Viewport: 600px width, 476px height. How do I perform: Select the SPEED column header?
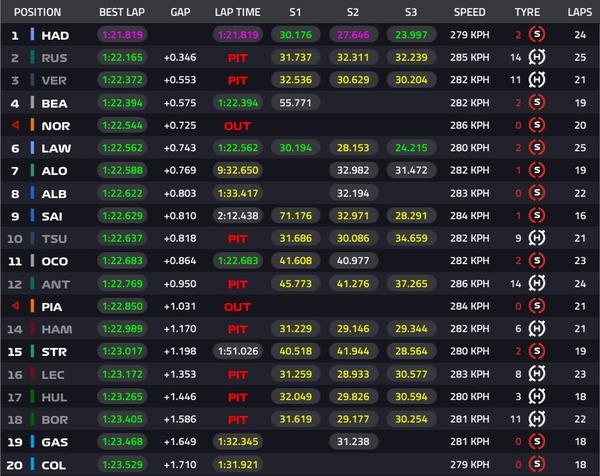[x=469, y=12]
